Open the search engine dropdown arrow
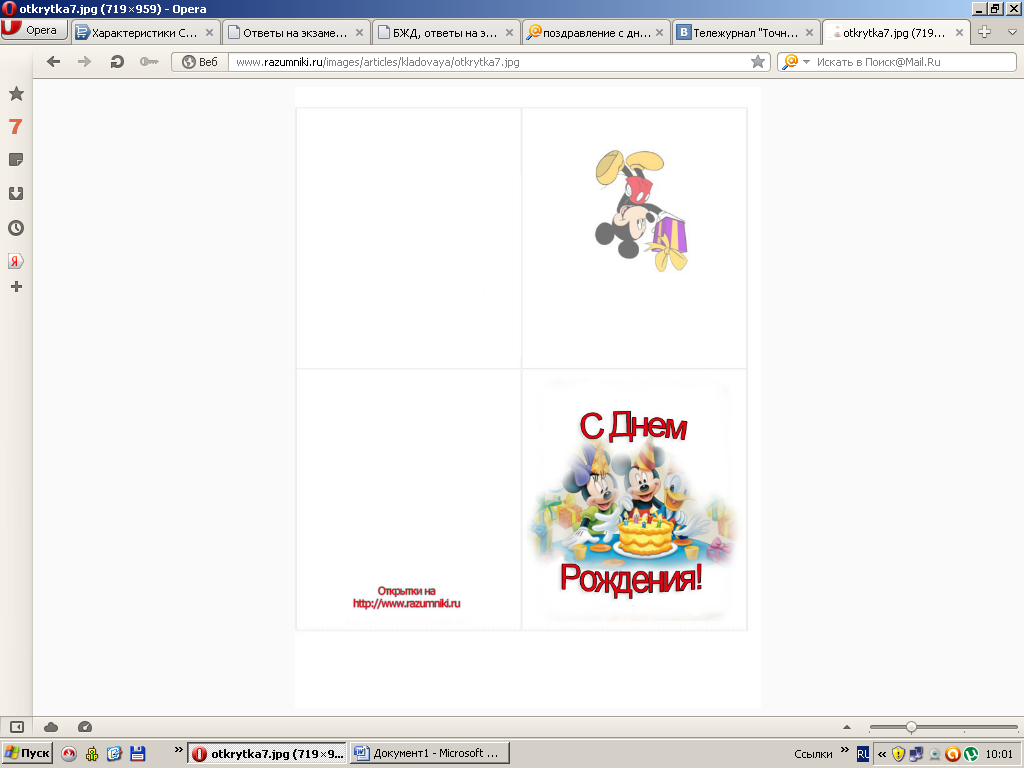Image resolution: width=1024 pixels, height=768 pixels. coord(807,62)
